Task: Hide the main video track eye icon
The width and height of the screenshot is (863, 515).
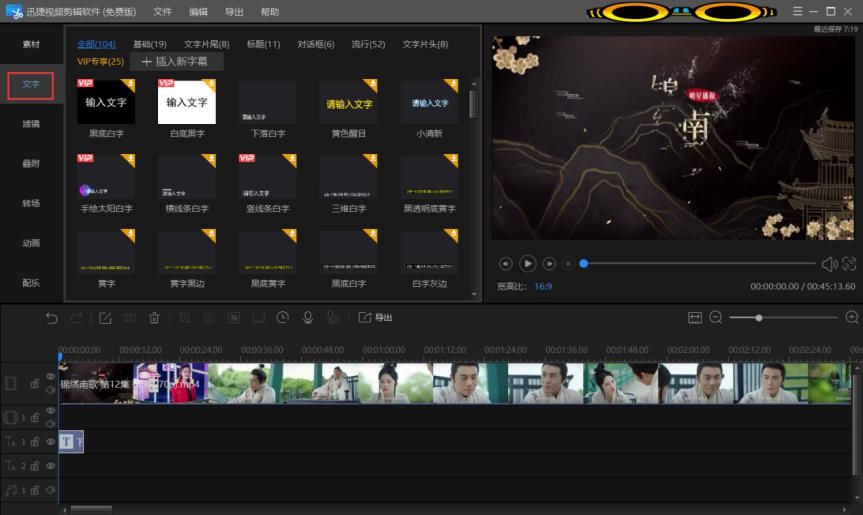Action: pyautogui.click(x=51, y=376)
